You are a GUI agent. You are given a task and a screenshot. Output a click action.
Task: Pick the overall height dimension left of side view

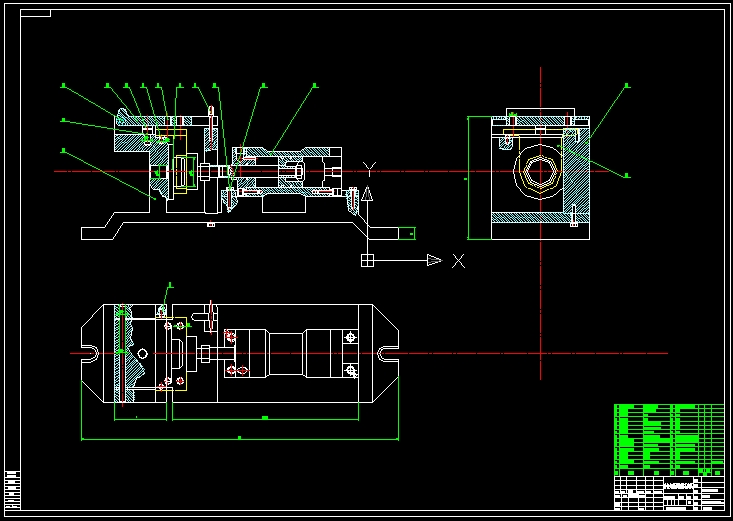click(468, 178)
